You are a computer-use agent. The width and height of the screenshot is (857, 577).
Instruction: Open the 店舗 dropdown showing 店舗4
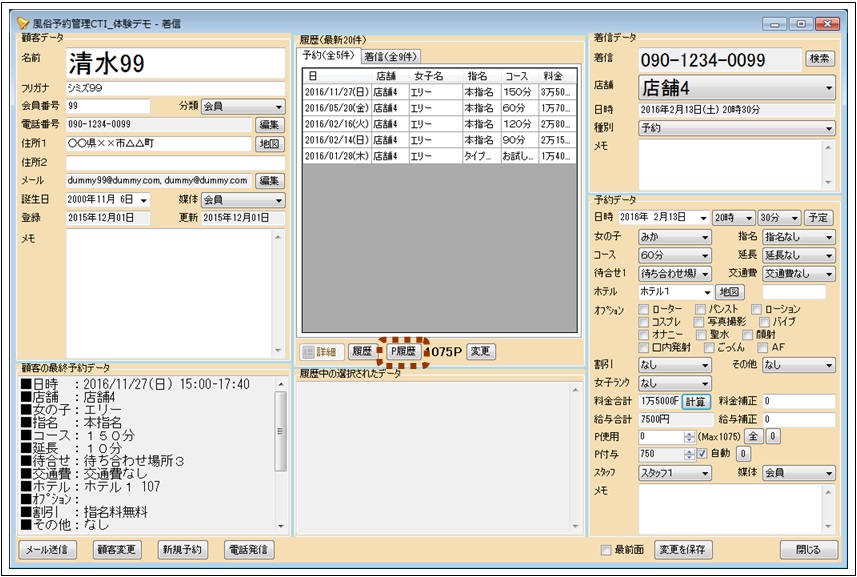tap(737, 88)
